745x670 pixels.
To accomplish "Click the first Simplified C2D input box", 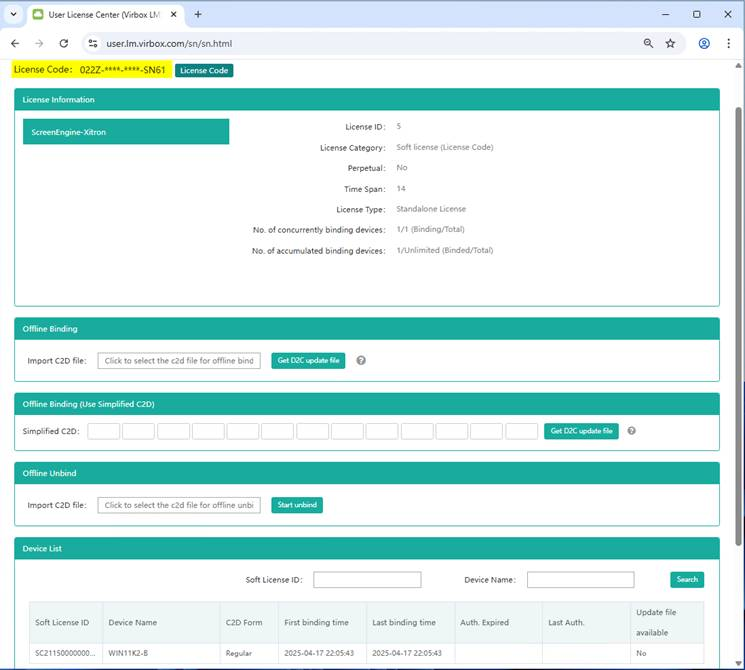I will click(x=104, y=431).
